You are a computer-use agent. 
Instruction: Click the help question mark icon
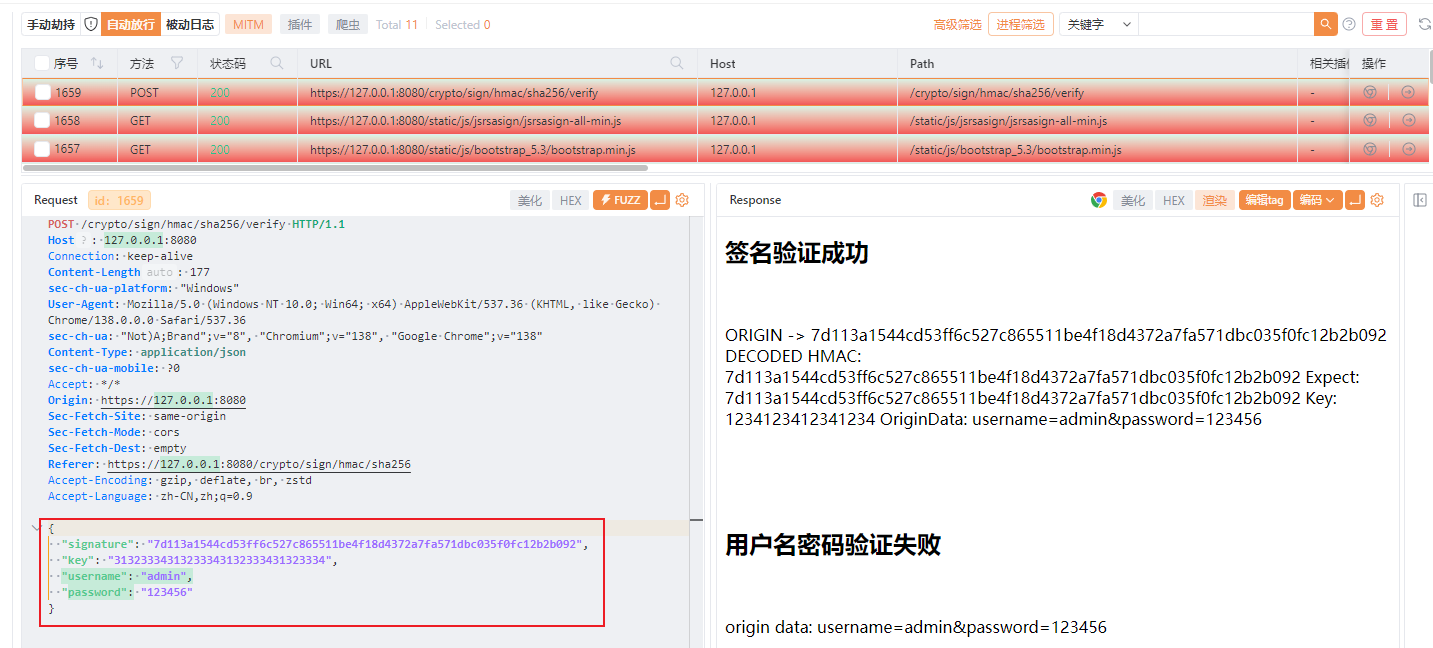1349,24
